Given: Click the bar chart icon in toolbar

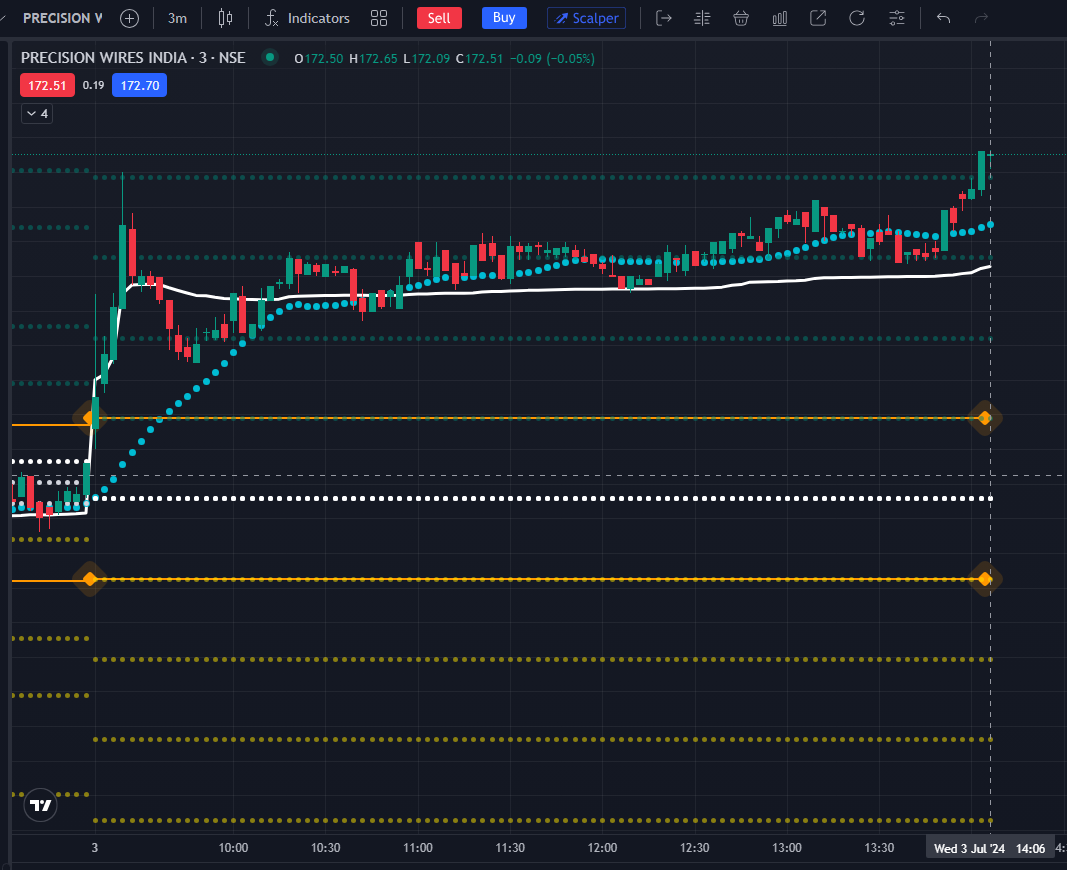Looking at the screenshot, I should [x=780, y=18].
